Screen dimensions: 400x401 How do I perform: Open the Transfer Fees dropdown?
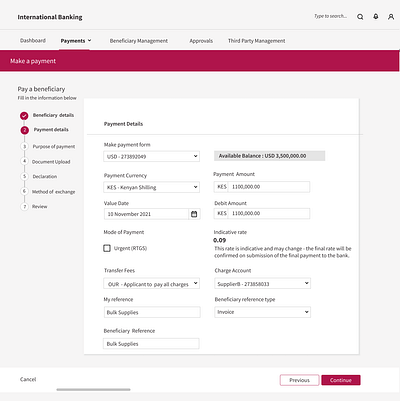tap(151, 284)
